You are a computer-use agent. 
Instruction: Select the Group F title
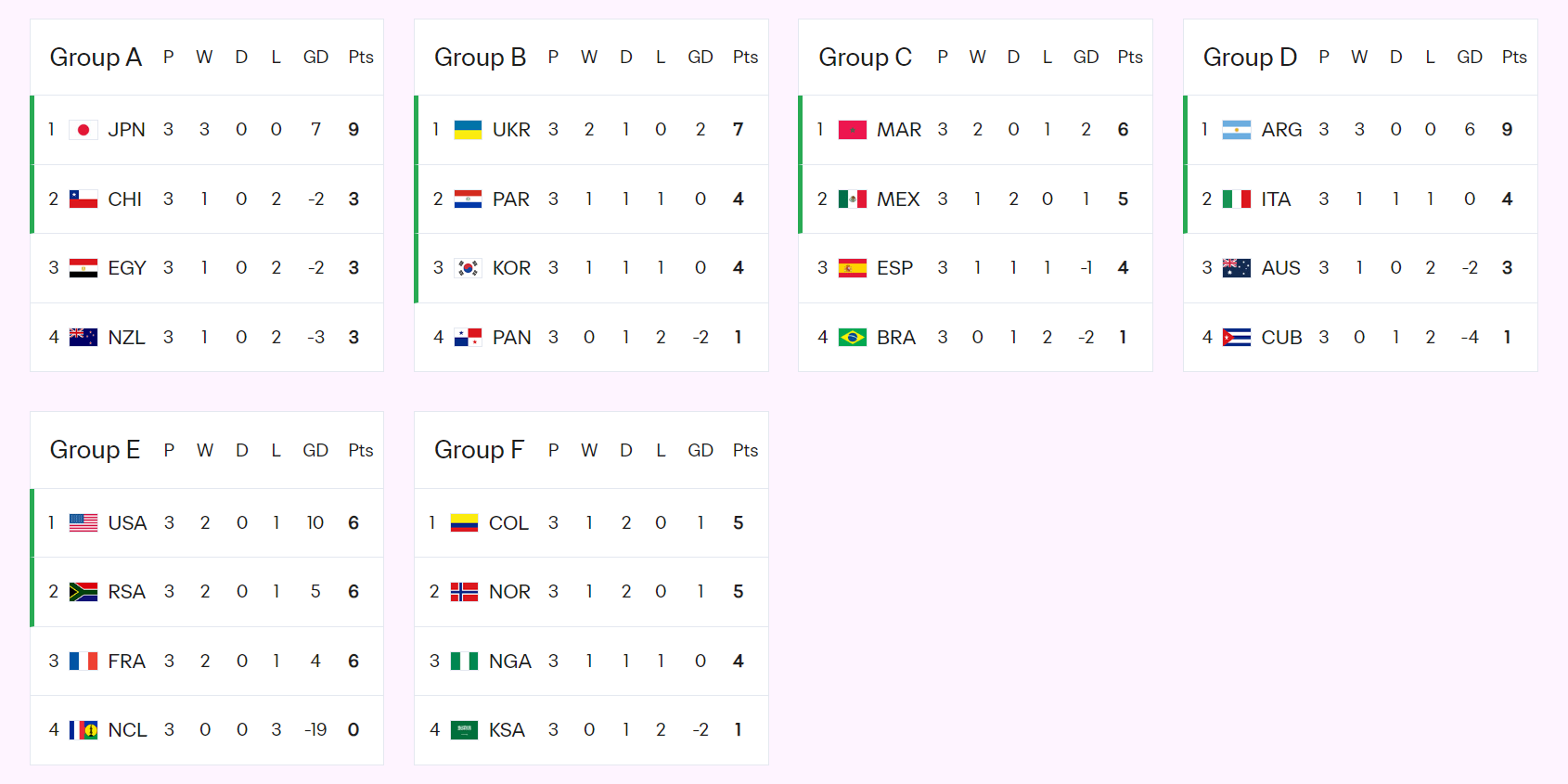pyautogui.click(x=479, y=450)
